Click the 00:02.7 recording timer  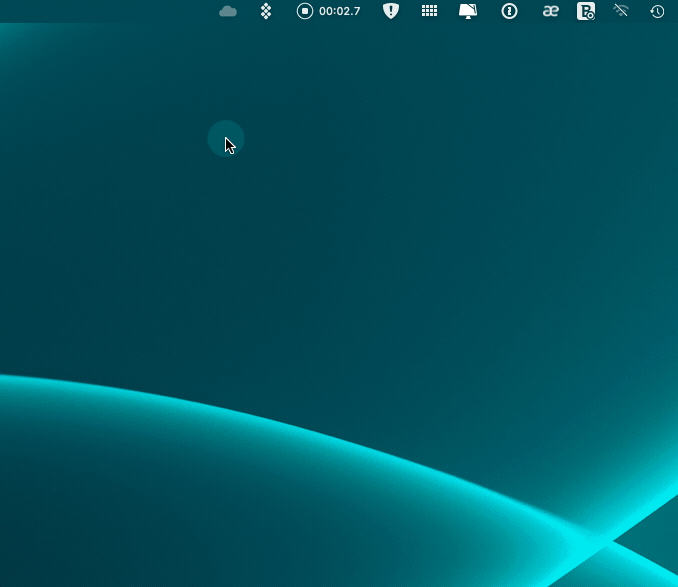pyautogui.click(x=340, y=11)
